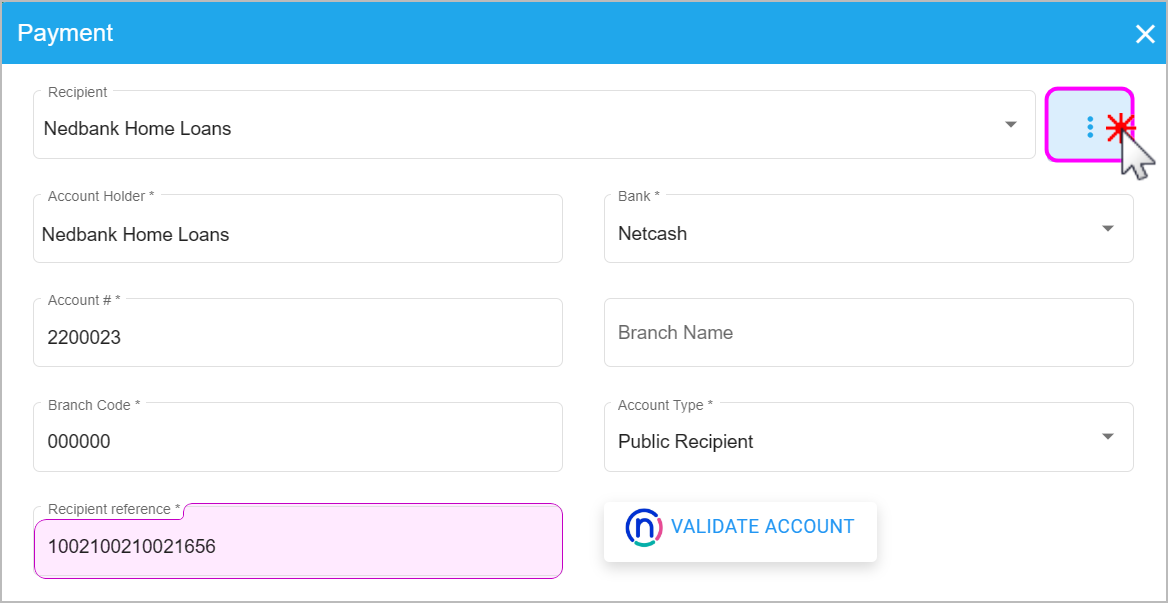Open the Account Type dropdown
Image resolution: width=1168 pixels, height=603 pixels.
pyautogui.click(x=869, y=437)
